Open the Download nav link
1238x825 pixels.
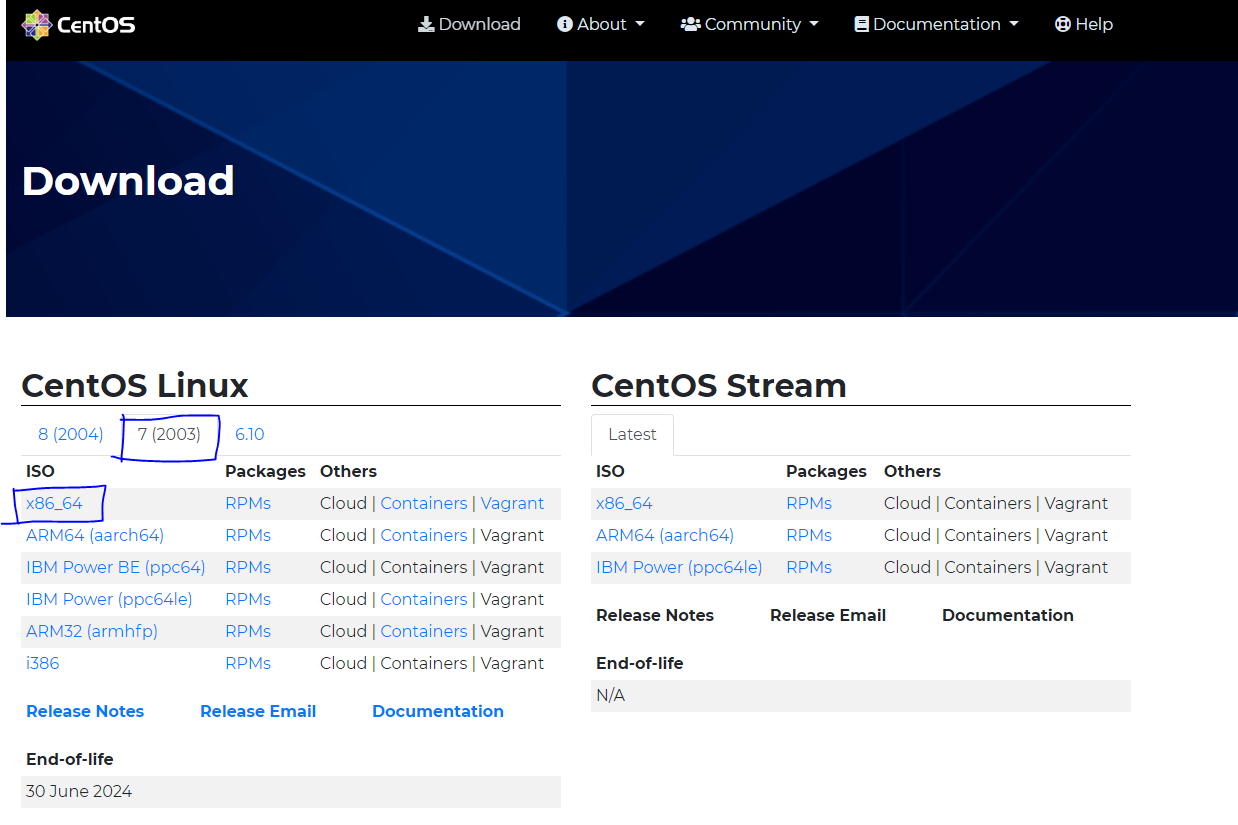pos(469,24)
